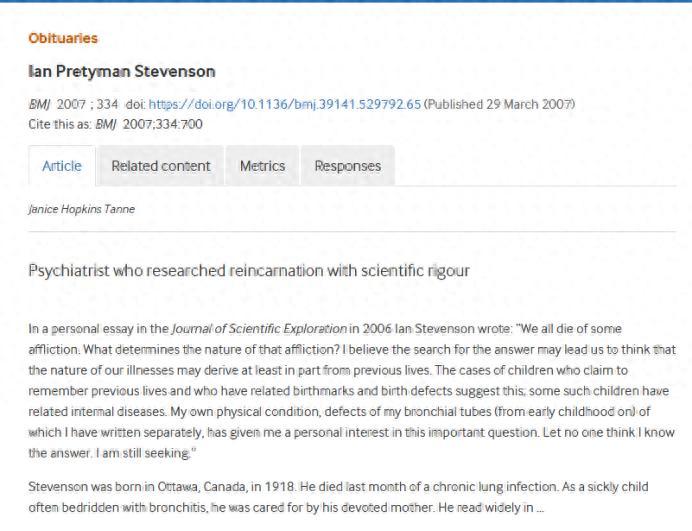View the Responses tab
Screen dimensions: 692x531
(347, 166)
